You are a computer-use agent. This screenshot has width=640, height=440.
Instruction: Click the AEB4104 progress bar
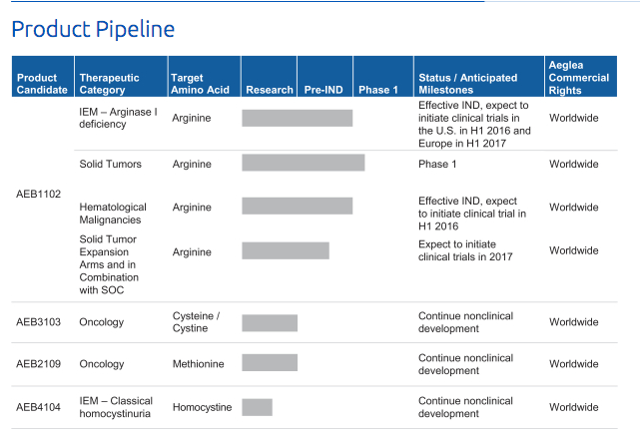(257, 407)
